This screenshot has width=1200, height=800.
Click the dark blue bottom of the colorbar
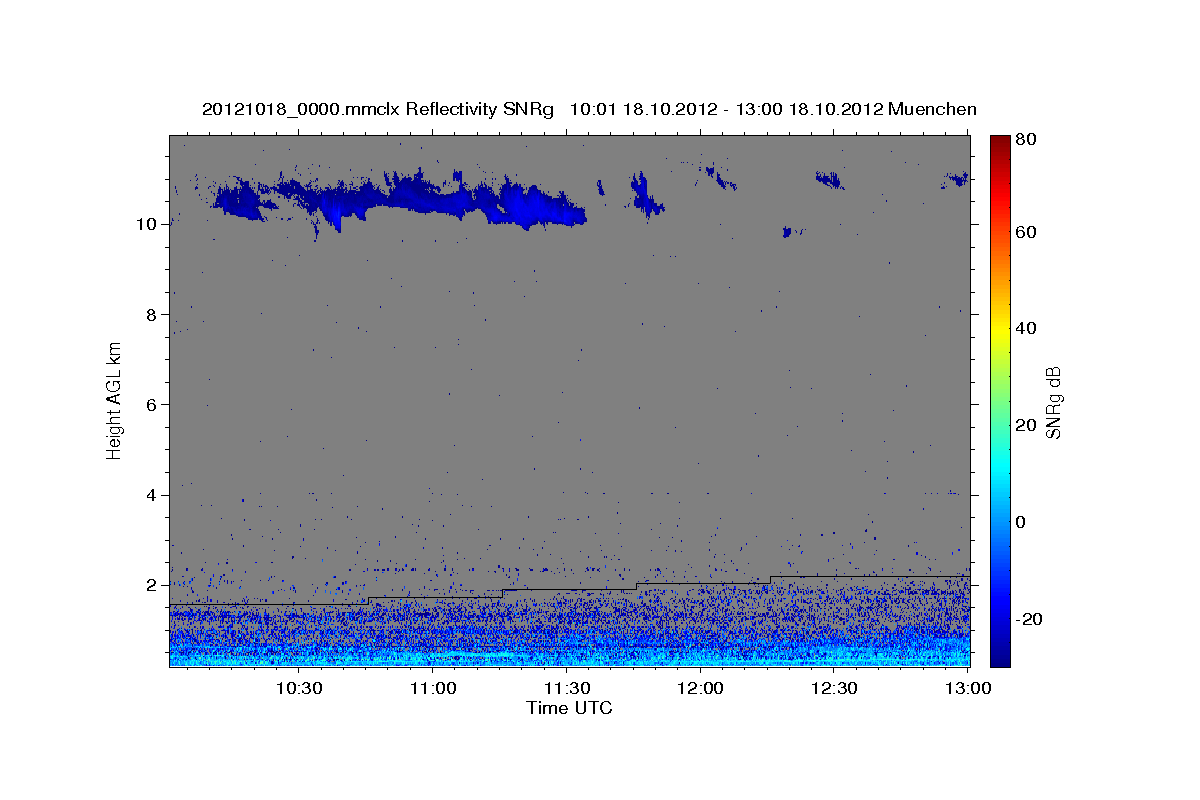(1000, 655)
